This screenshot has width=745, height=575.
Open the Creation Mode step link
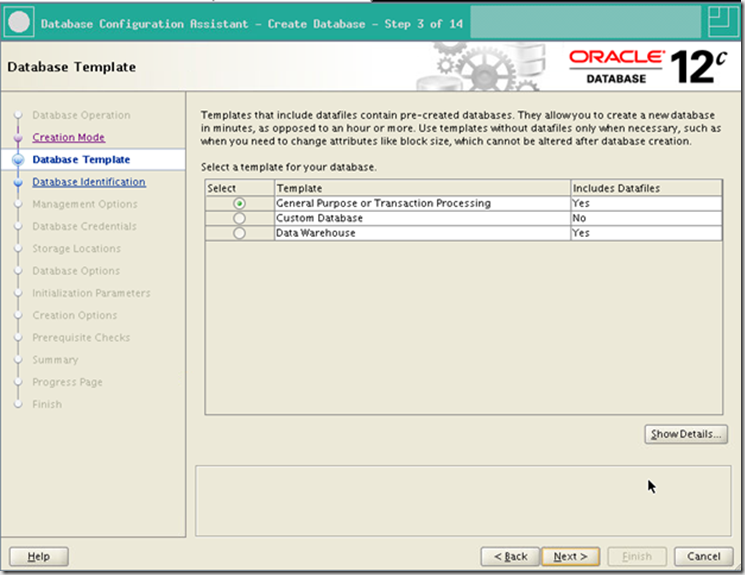coord(68,137)
